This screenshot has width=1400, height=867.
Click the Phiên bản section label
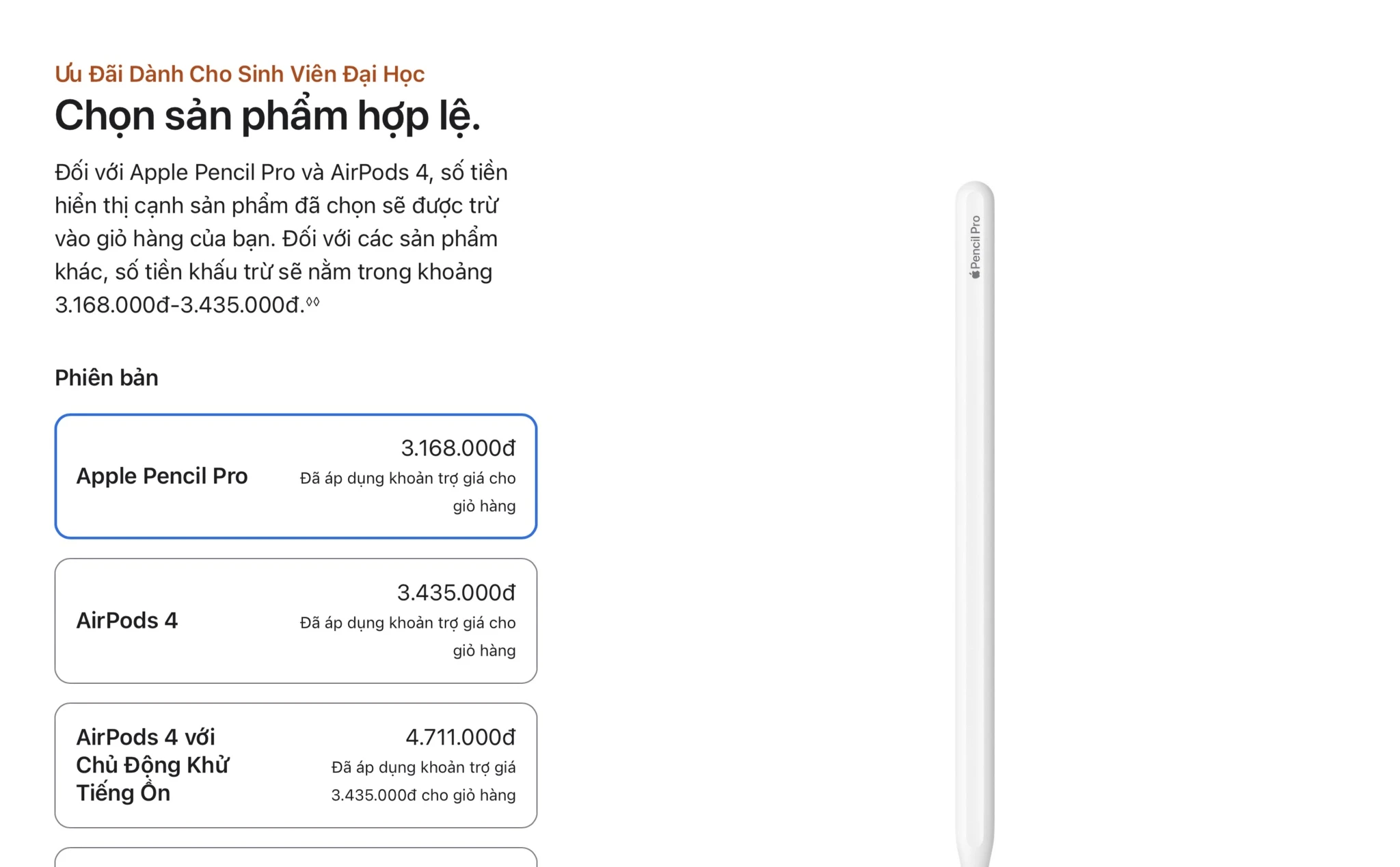107,377
